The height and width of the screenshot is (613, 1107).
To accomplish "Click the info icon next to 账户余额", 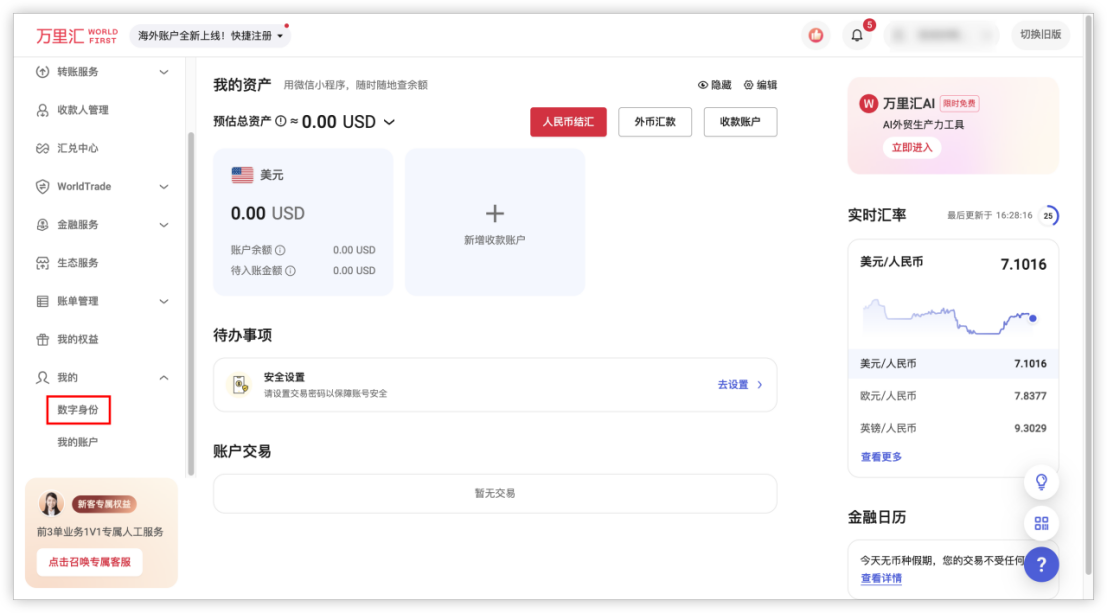I will [x=280, y=250].
